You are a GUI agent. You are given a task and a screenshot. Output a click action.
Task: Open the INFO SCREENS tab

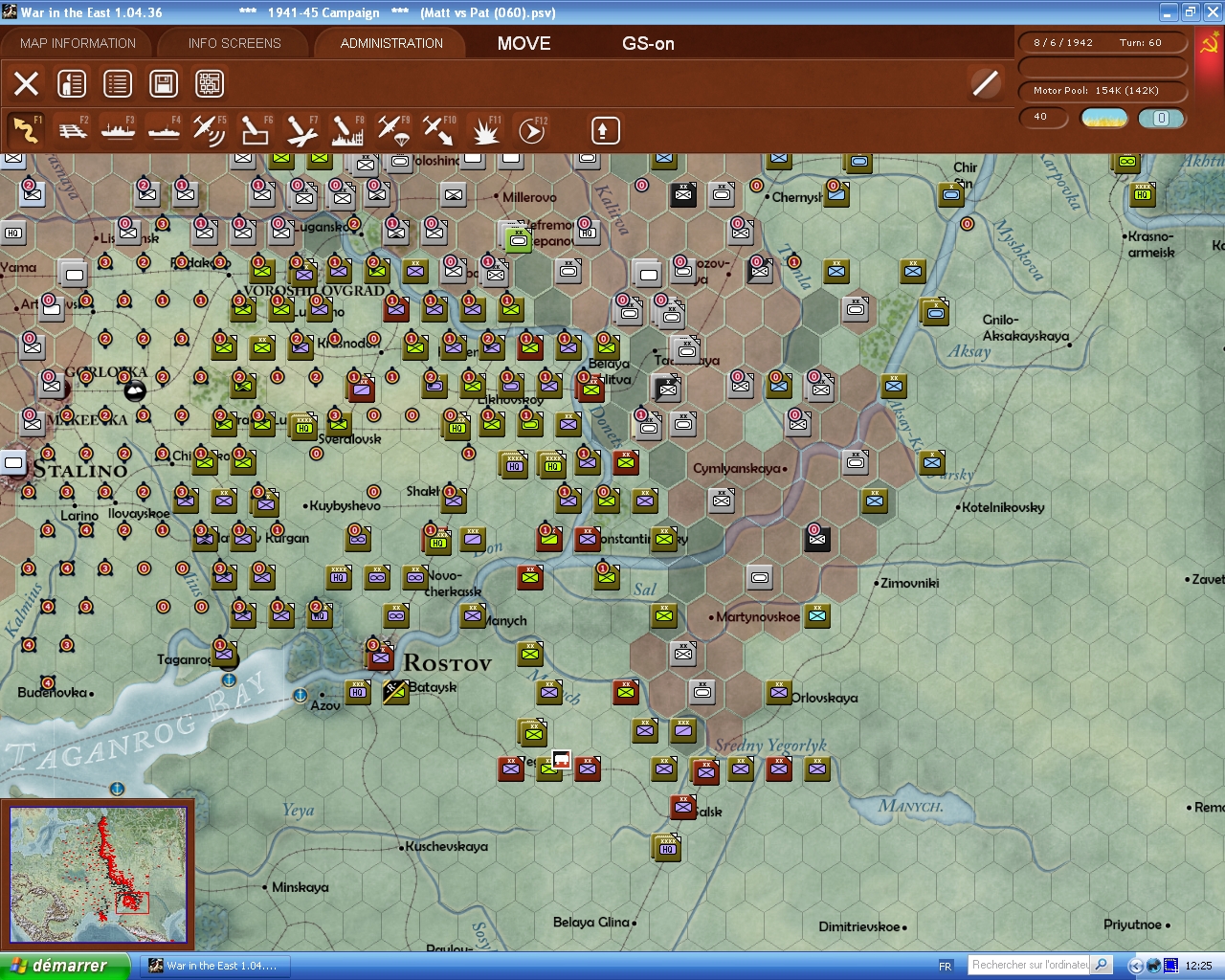[234, 43]
